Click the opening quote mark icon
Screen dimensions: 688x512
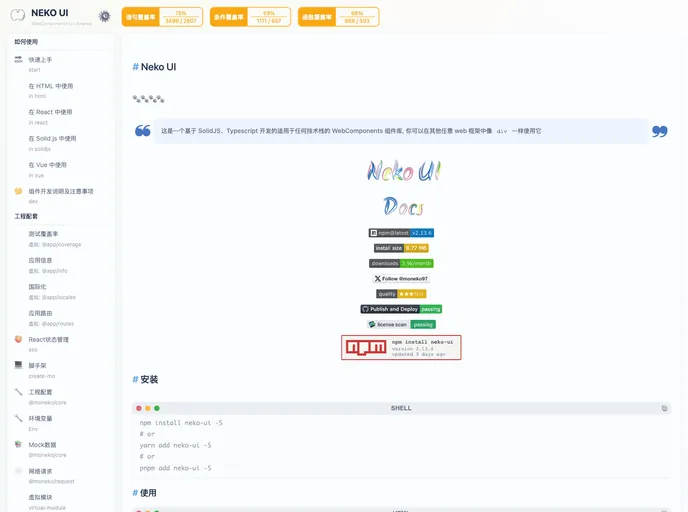143,131
